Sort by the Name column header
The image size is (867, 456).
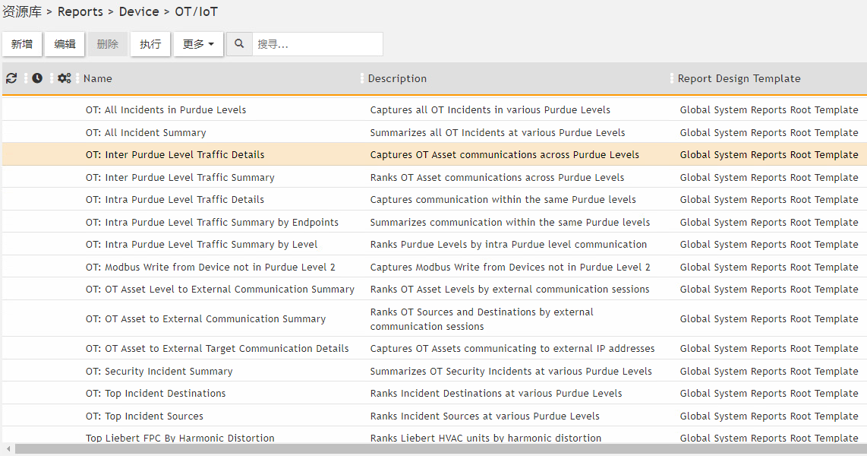point(98,78)
